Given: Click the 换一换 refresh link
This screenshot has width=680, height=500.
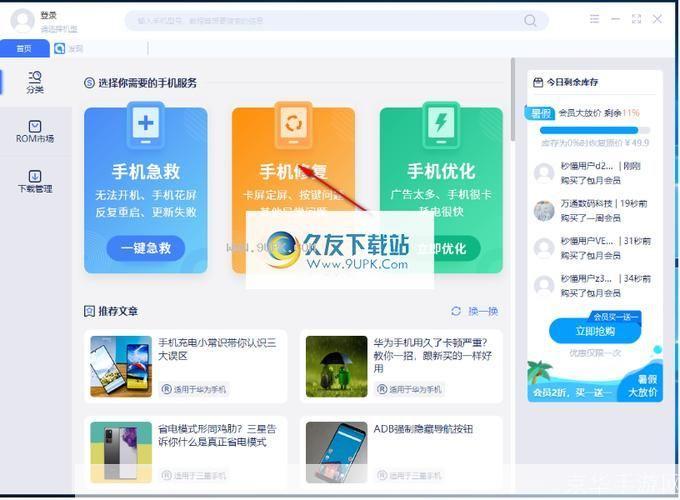Looking at the screenshot, I should tap(483, 311).
